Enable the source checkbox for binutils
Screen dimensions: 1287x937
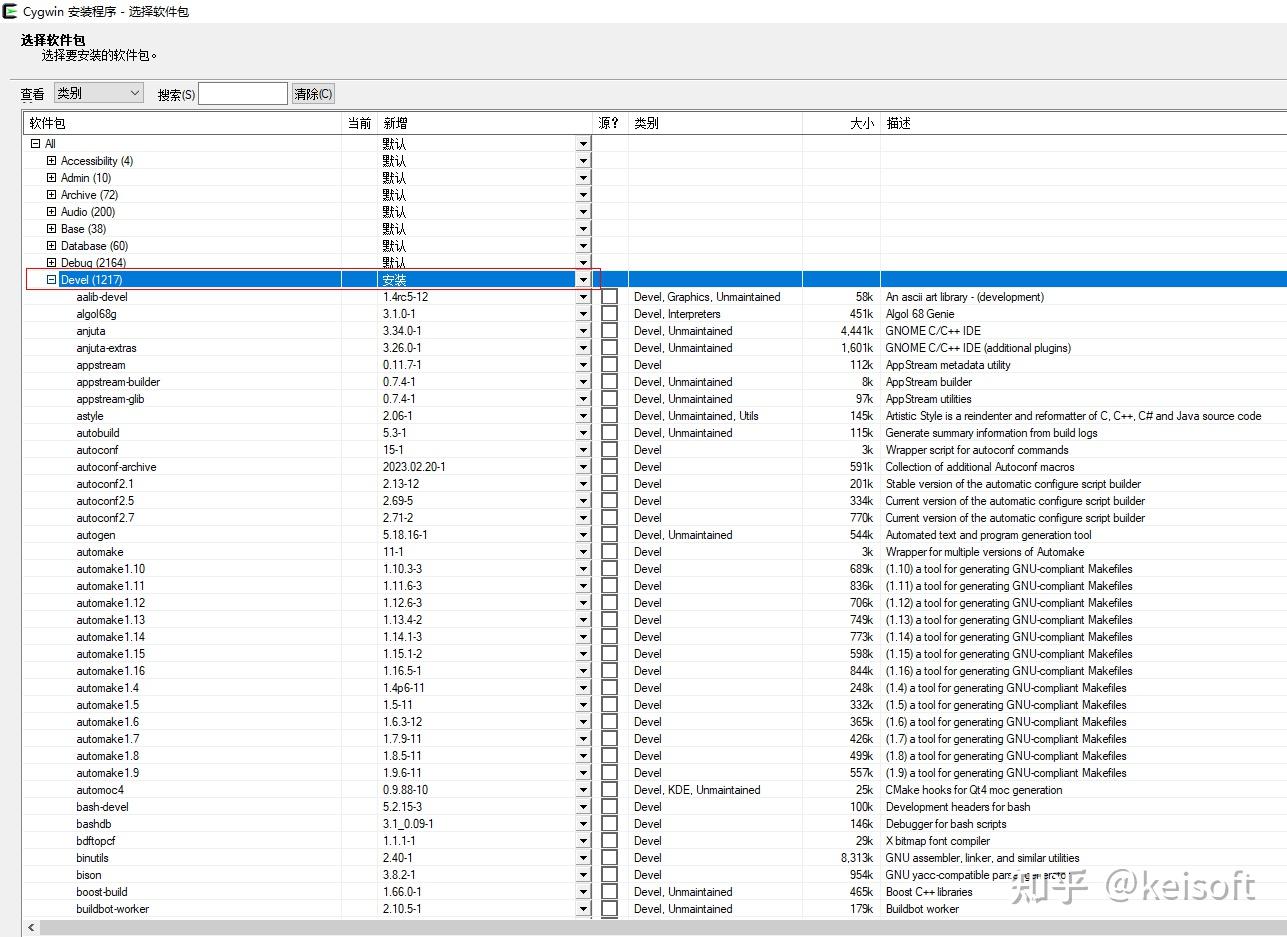(609, 858)
